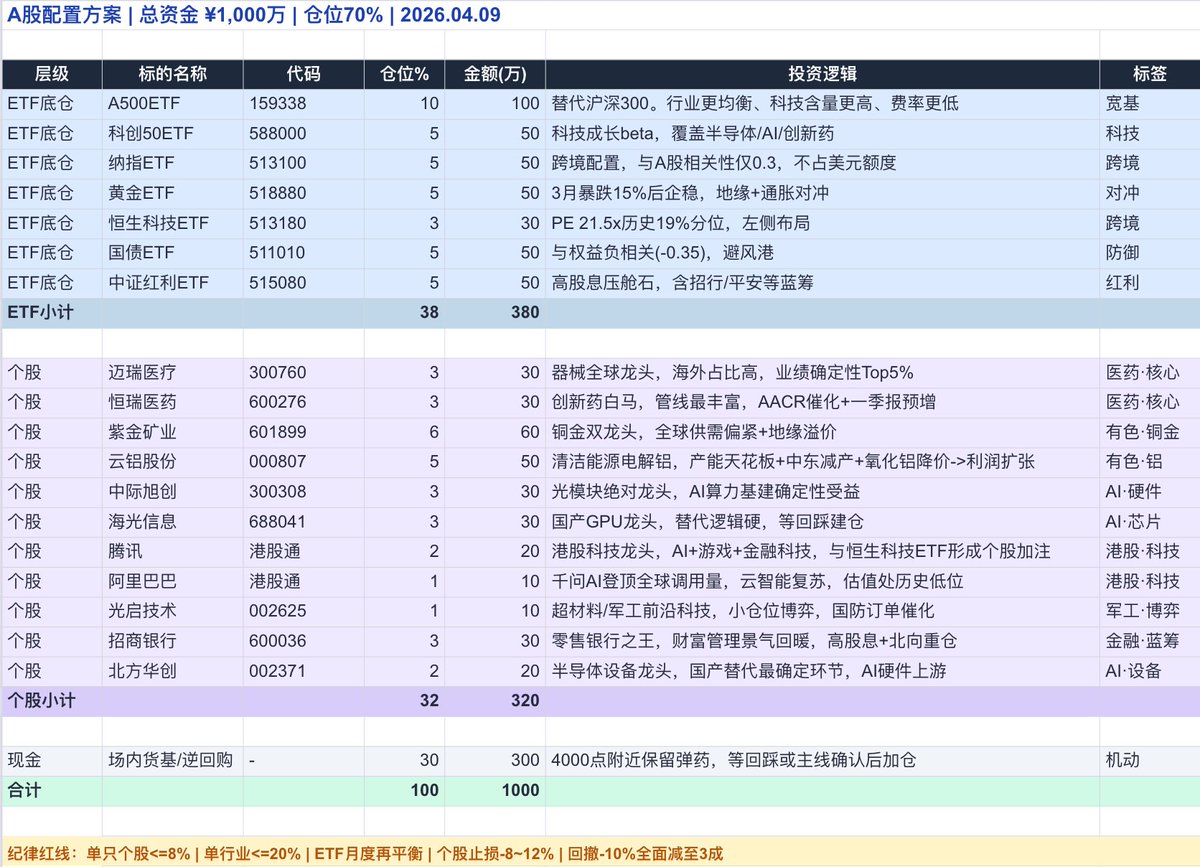Select the '招商银行' stock cell
This screenshot has height=867, width=1200.
click(172, 641)
